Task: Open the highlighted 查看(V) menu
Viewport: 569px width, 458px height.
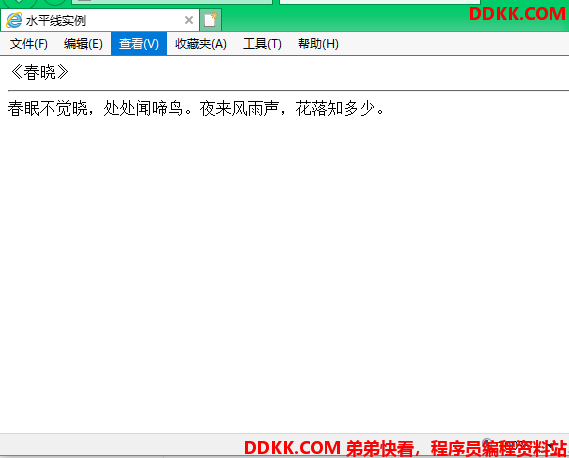Action: point(139,44)
